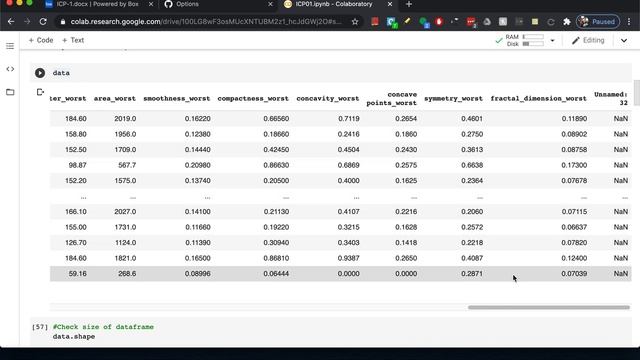Screen dimensions: 640x360
Task: Click the 0.07039 value in last row
Action: pos(574,274)
